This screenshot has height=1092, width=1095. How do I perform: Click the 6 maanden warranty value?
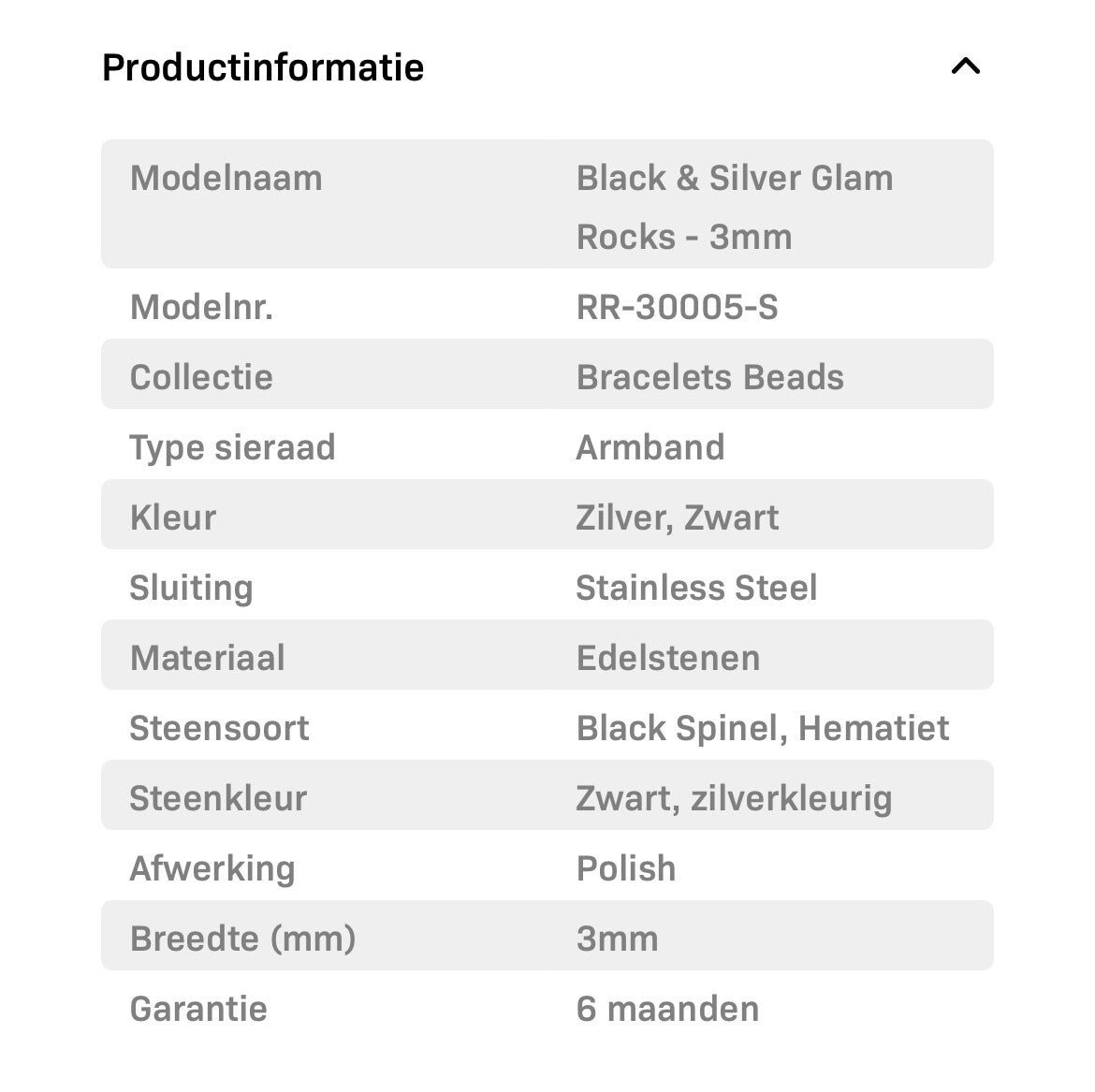point(667,1009)
